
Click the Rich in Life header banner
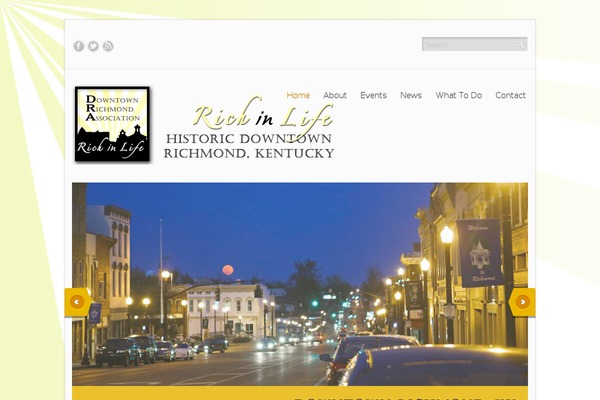[x=249, y=128]
